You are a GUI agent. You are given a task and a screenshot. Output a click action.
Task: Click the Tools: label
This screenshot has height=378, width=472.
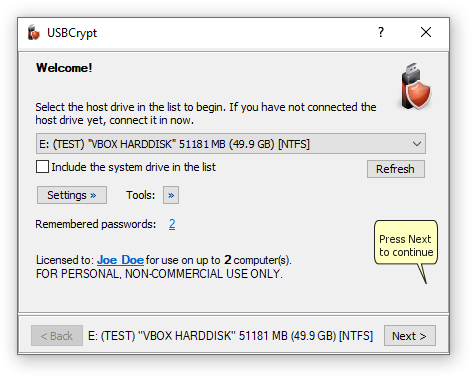click(140, 195)
